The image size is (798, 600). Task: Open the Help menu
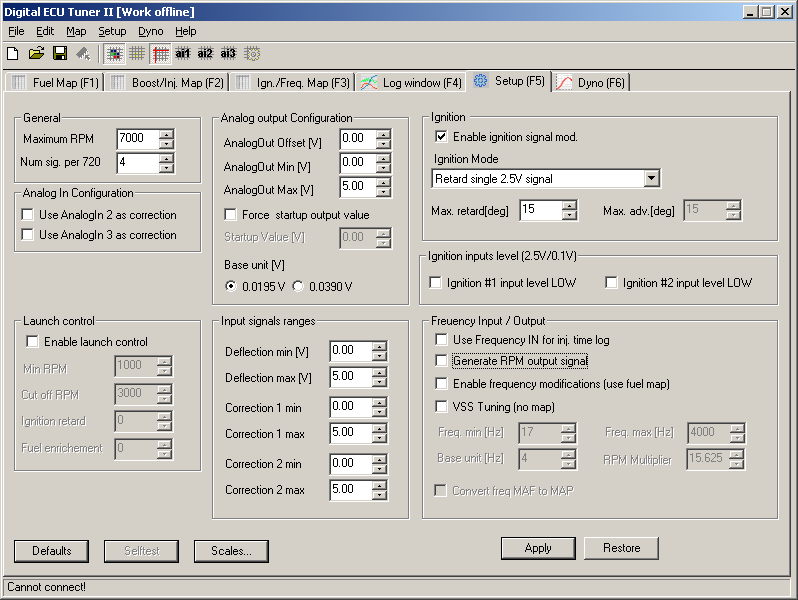coord(186,31)
